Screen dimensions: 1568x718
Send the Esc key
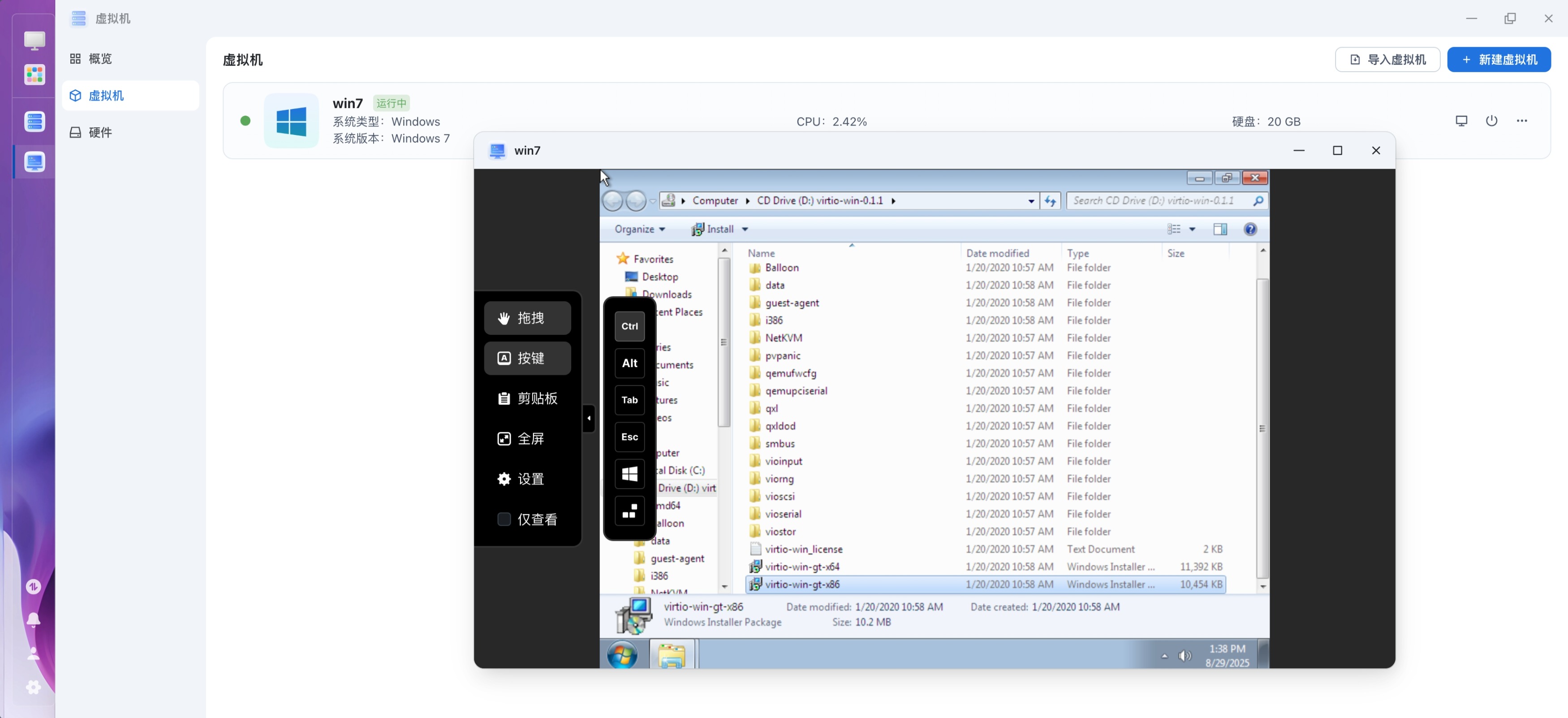(x=629, y=437)
